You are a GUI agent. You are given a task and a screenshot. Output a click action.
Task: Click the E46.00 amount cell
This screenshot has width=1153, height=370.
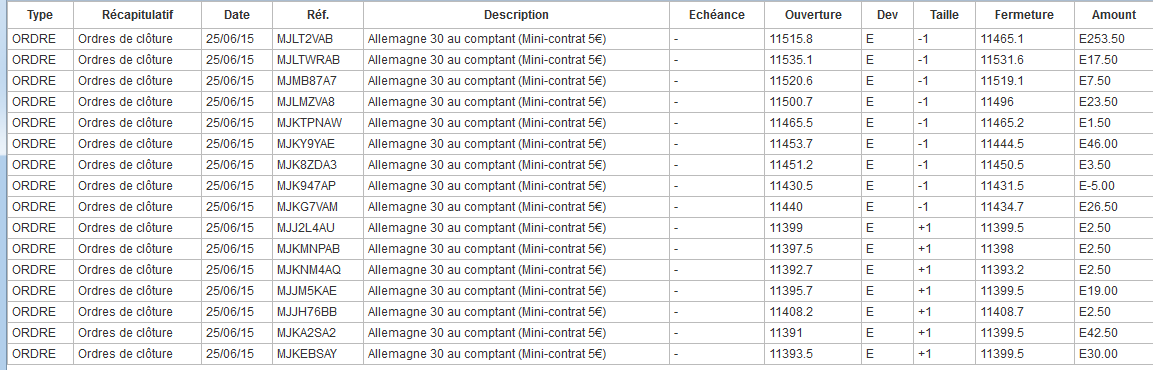[x=1113, y=144]
